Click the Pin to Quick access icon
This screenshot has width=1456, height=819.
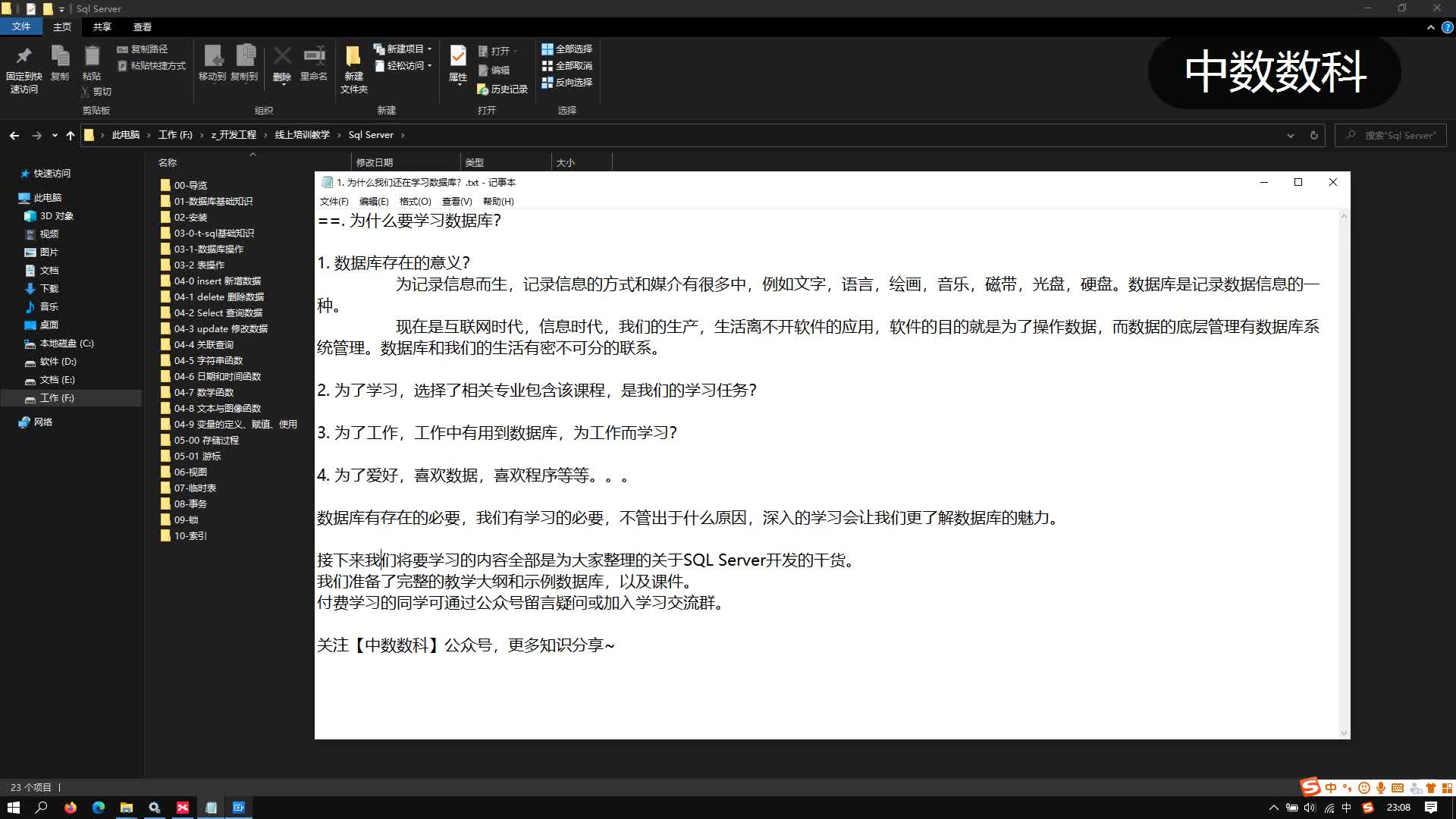click(x=24, y=56)
